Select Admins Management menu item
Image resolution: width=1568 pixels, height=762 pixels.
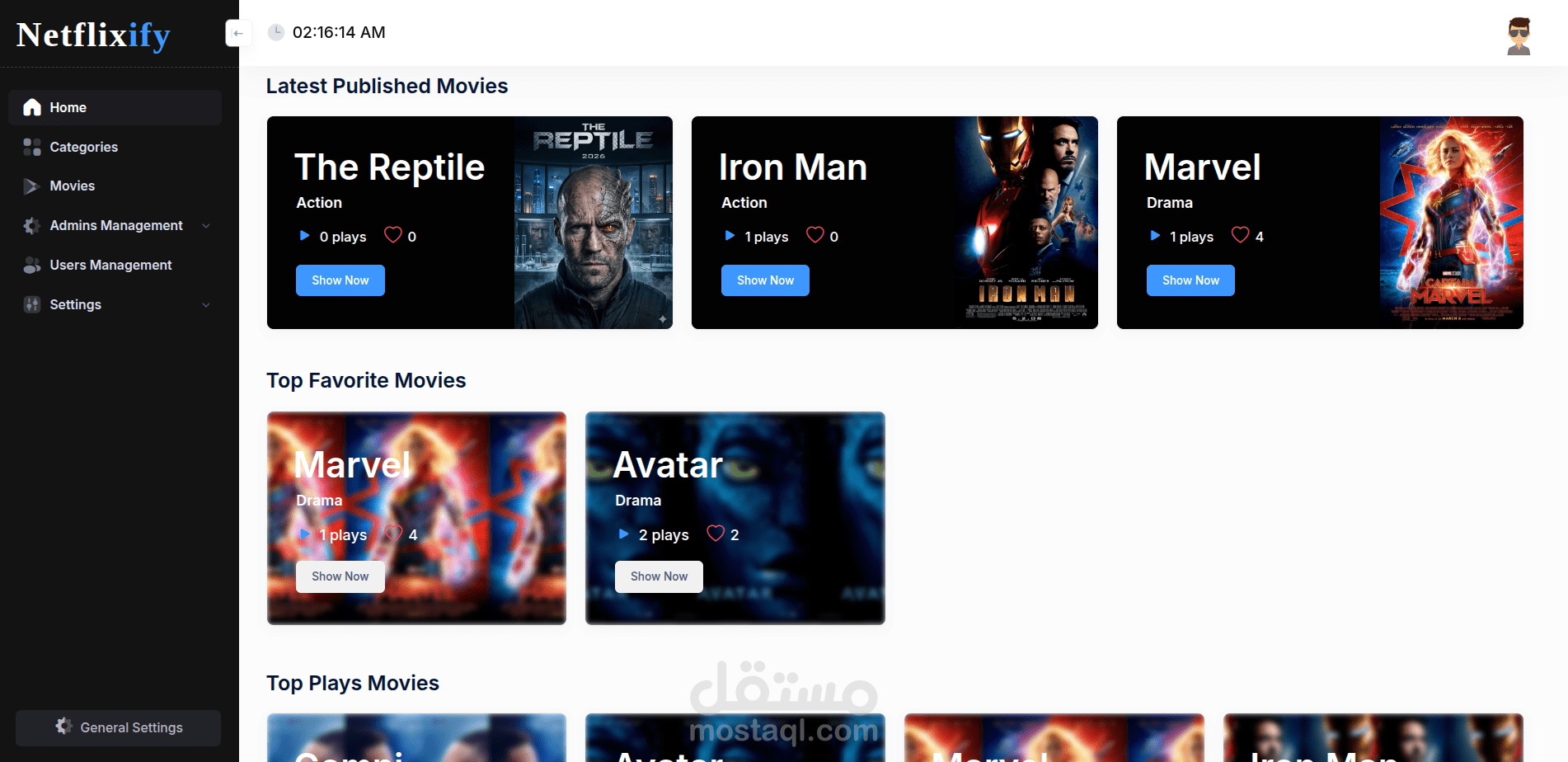point(115,225)
